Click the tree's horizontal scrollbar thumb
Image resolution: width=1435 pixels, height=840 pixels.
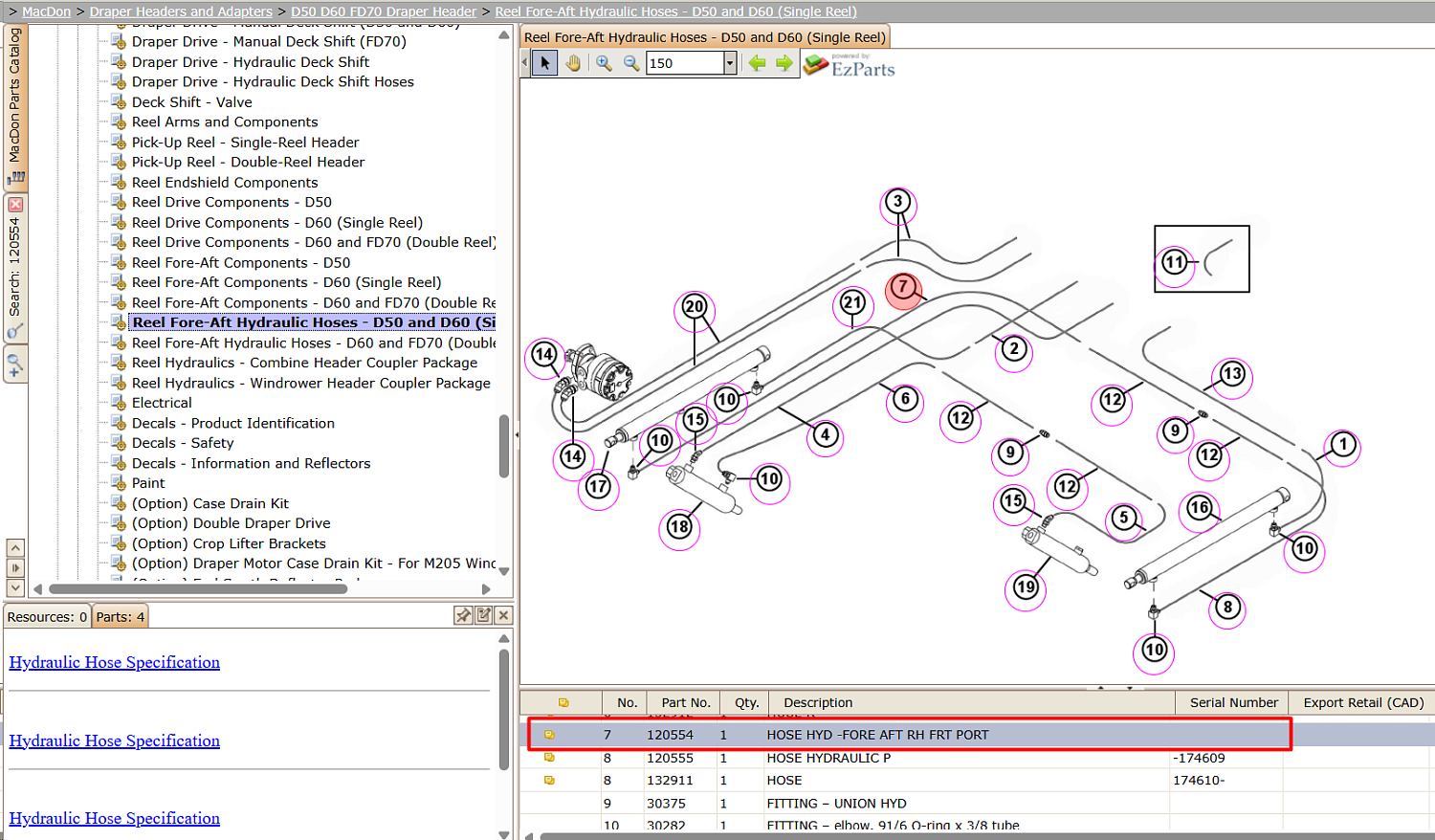[198, 589]
